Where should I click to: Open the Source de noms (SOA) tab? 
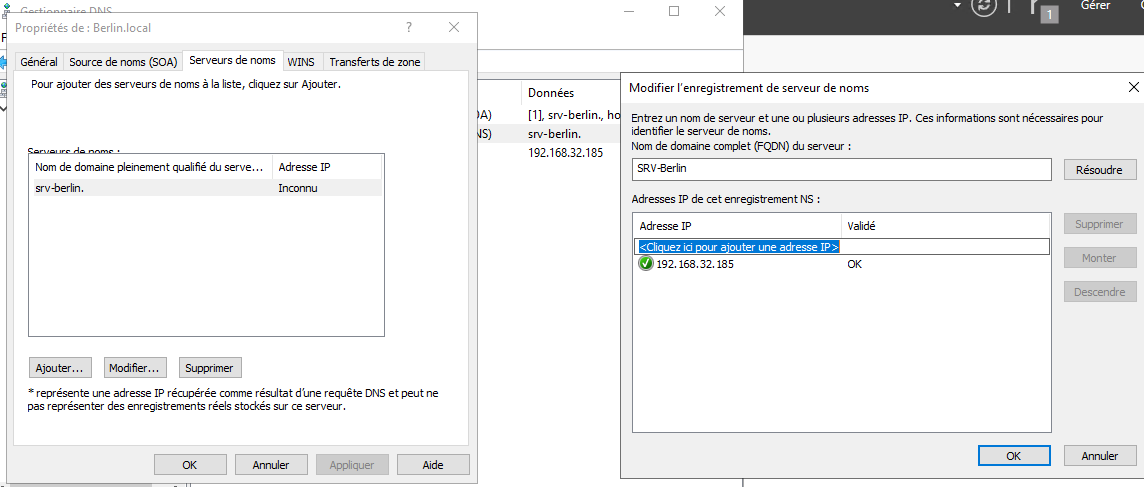click(x=122, y=62)
